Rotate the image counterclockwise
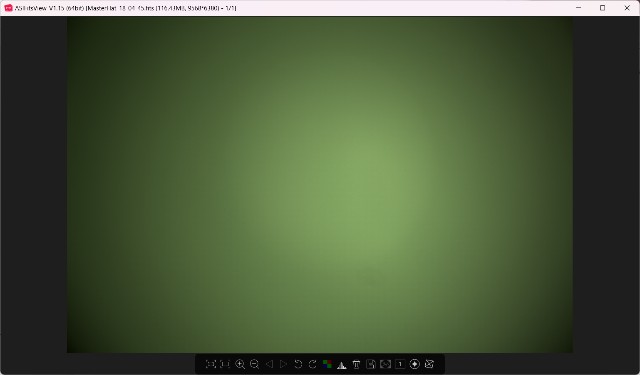This screenshot has width=640, height=375. [x=298, y=364]
